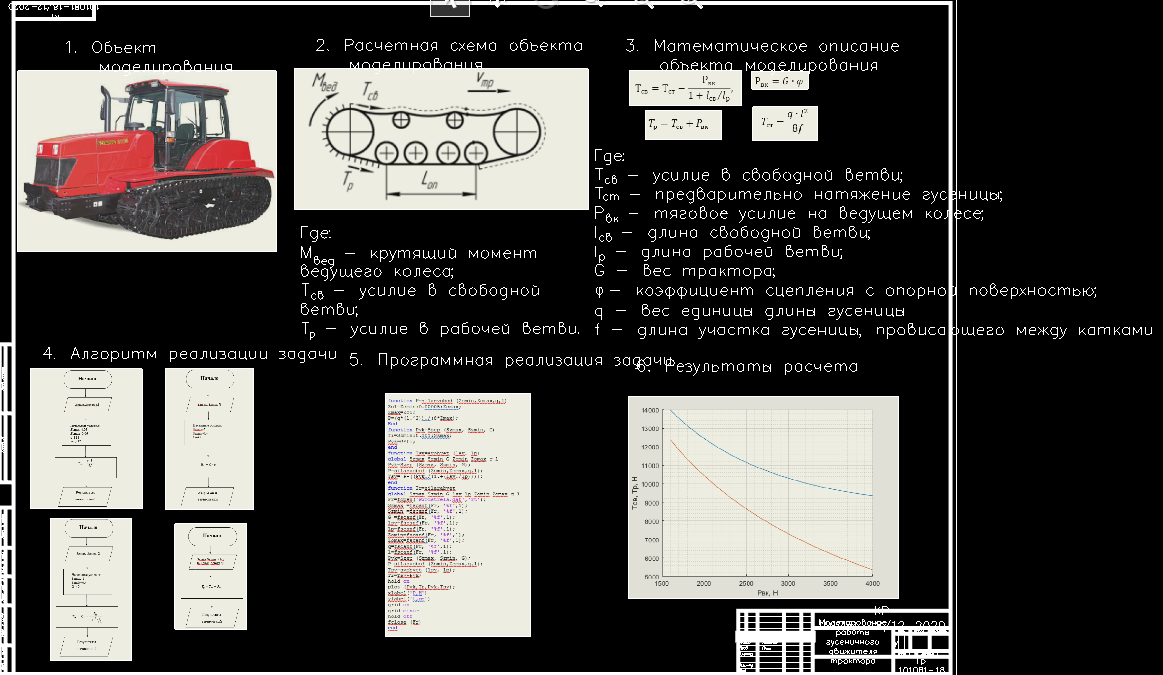Select the crawler track scheme diagram
The height and width of the screenshot is (675, 1163).
[441, 139]
